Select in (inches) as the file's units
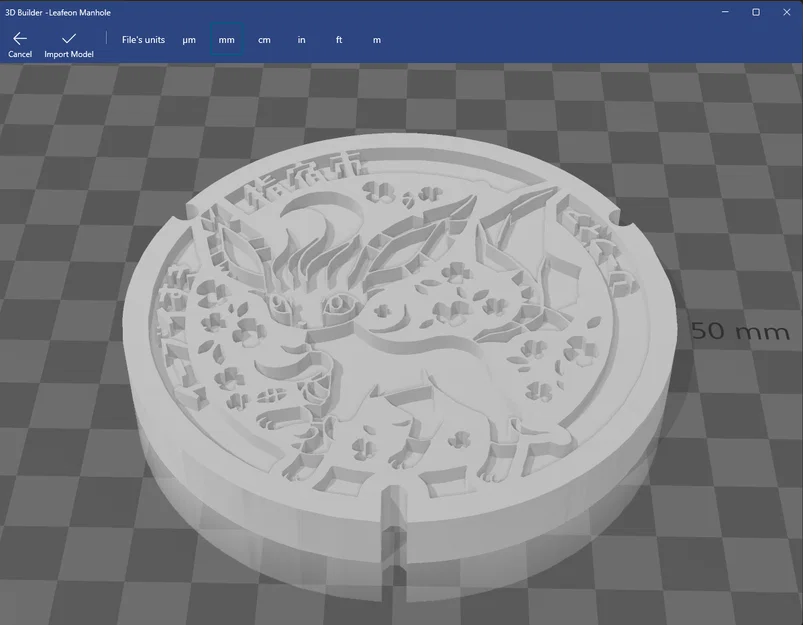The height and width of the screenshot is (625, 803). coord(302,40)
